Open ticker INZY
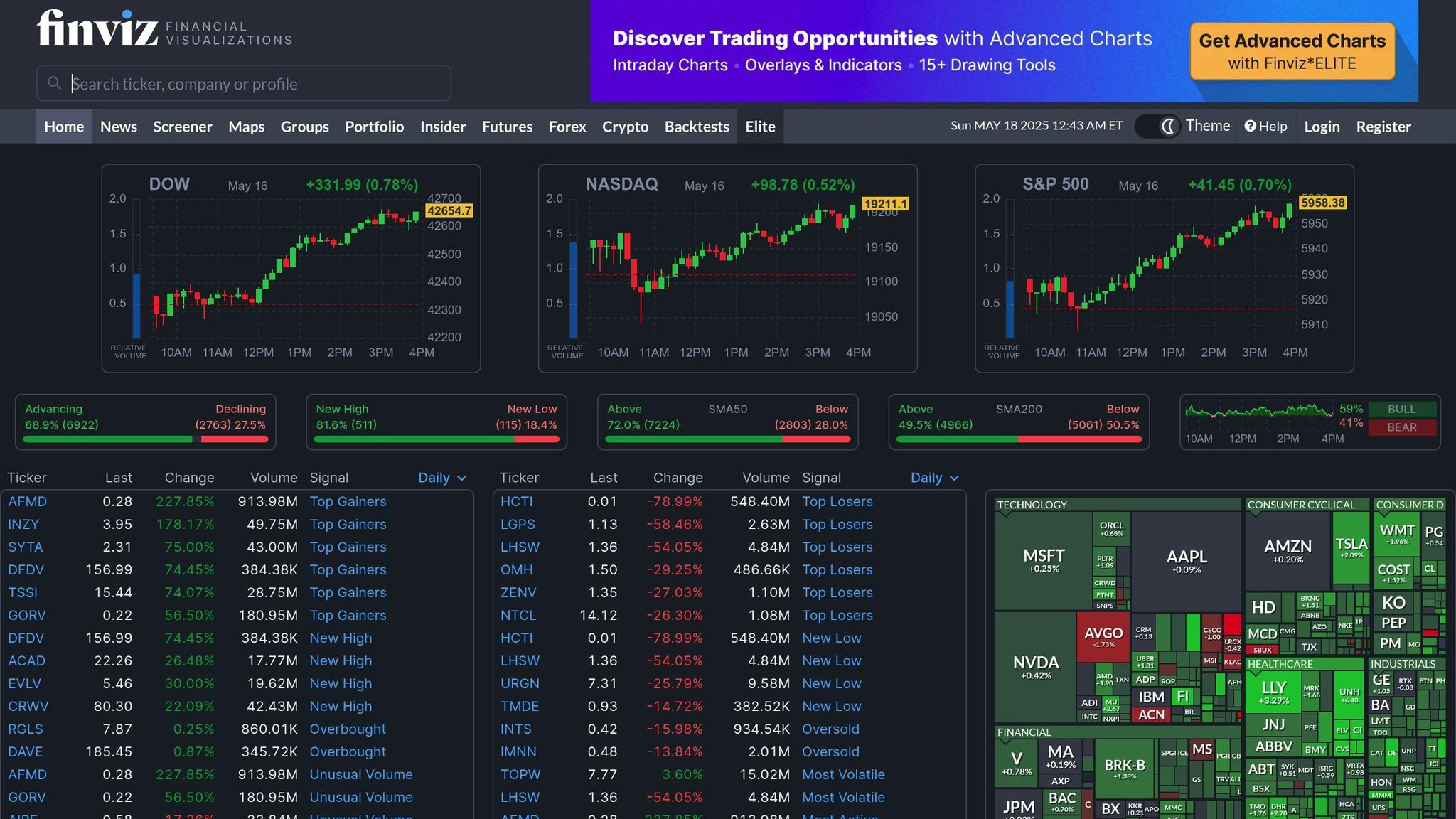The height and width of the screenshot is (819, 1456). (23, 524)
